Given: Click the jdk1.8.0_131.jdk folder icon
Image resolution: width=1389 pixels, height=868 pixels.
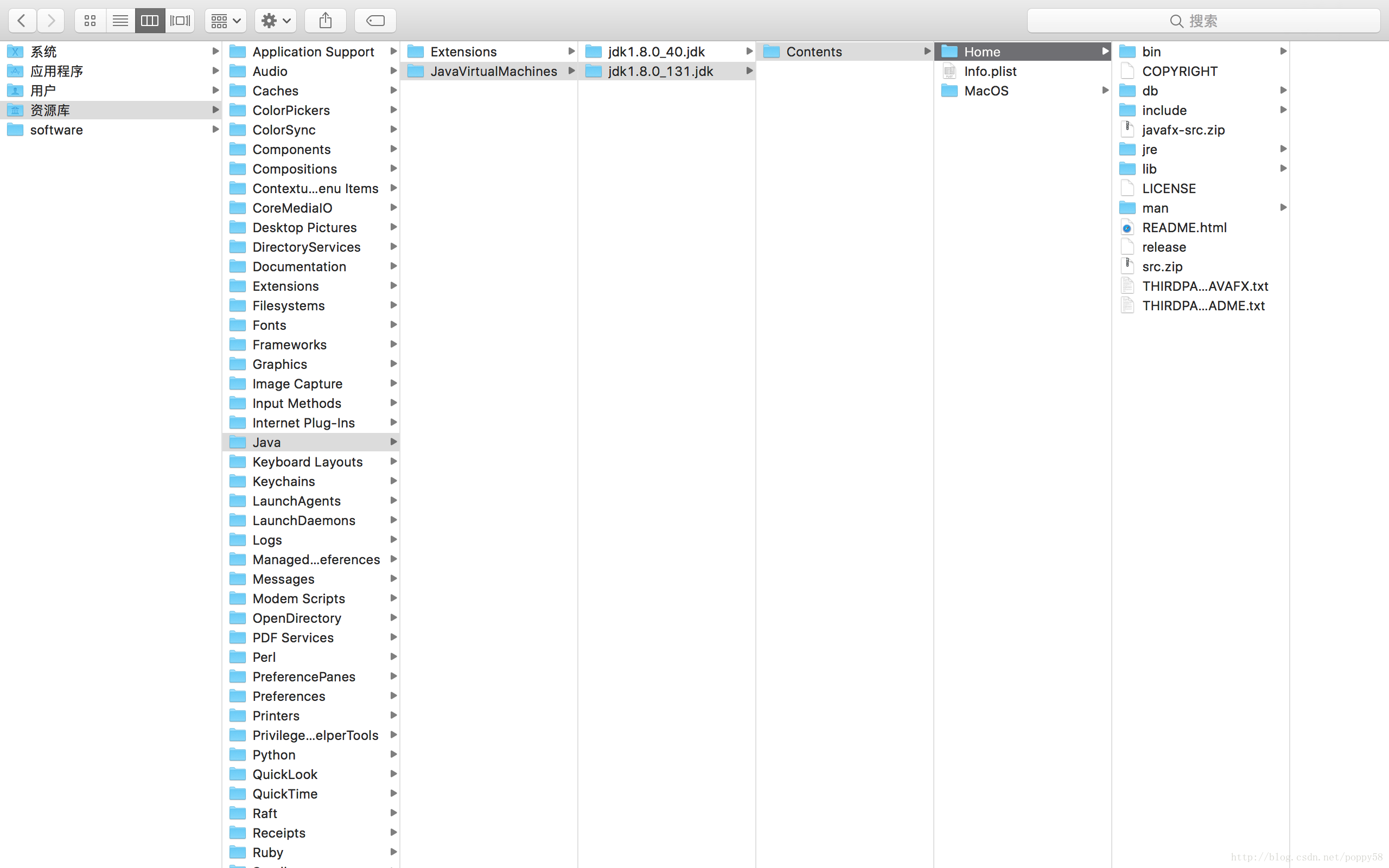Looking at the screenshot, I should 594,71.
